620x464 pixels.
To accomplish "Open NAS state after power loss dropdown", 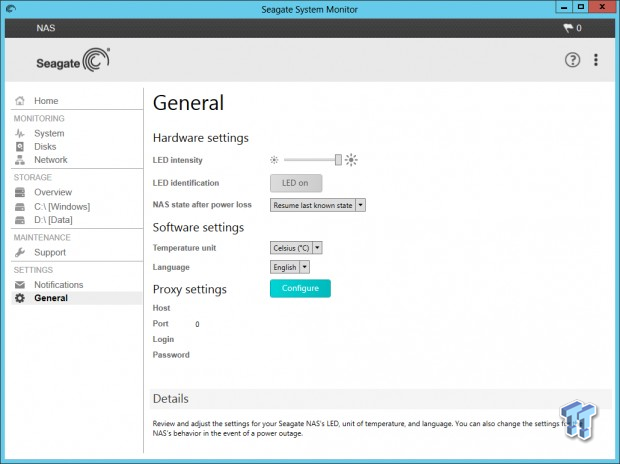I will coord(318,205).
